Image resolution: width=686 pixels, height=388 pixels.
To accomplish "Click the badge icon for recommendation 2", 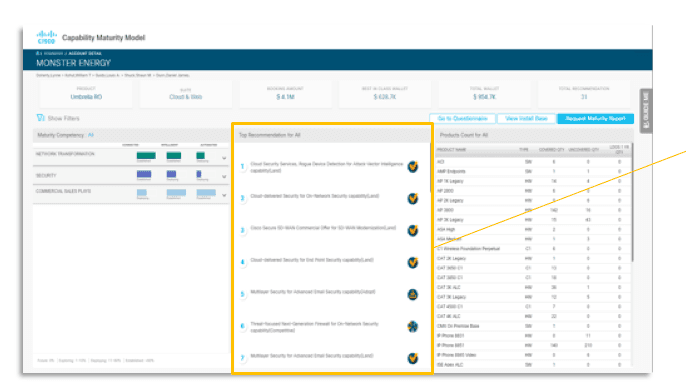I will pyautogui.click(x=413, y=199).
